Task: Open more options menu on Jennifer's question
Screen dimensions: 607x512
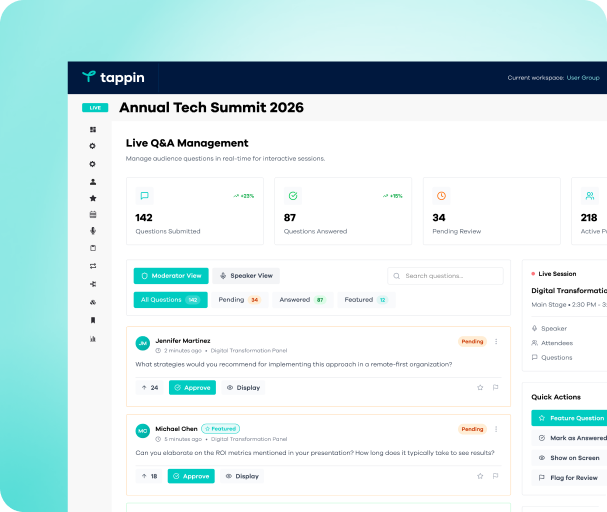Action: click(496, 341)
